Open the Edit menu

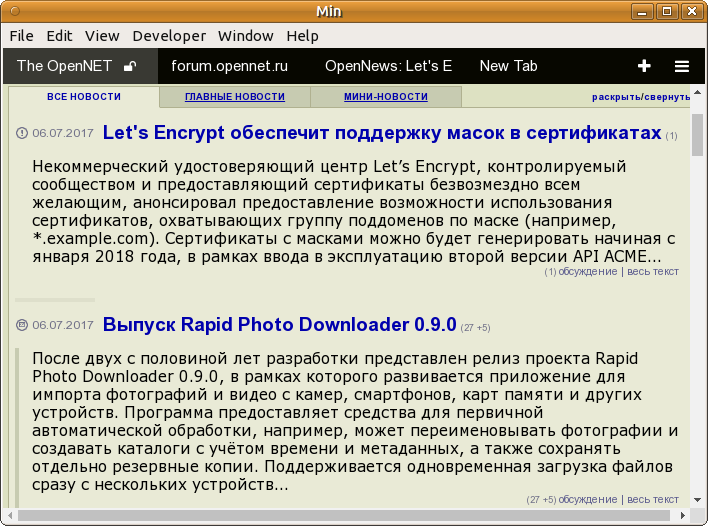(59, 36)
